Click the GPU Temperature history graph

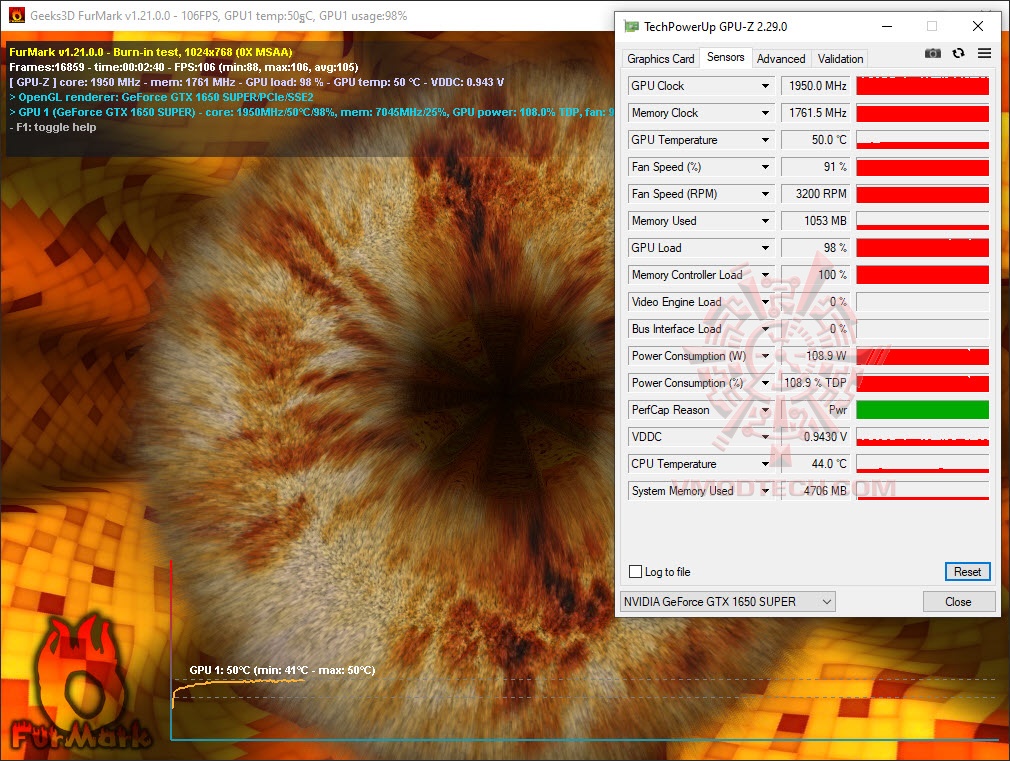[922, 140]
